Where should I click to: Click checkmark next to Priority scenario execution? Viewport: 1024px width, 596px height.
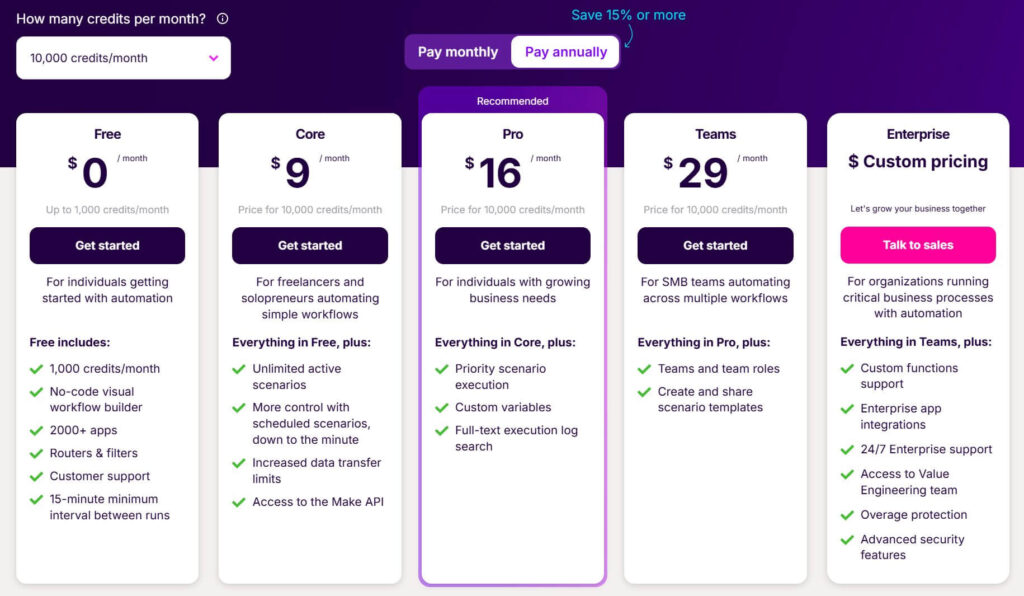point(442,369)
